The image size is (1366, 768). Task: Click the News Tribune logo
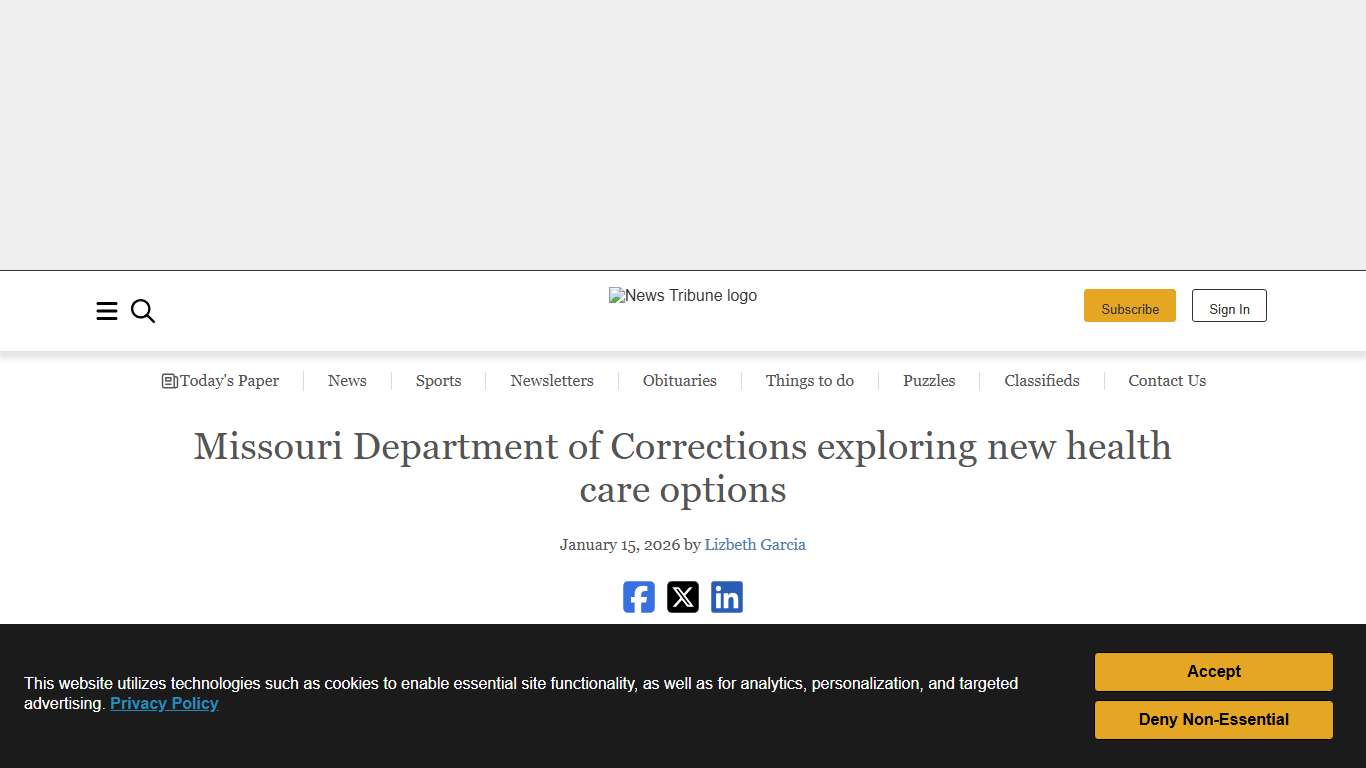683,295
